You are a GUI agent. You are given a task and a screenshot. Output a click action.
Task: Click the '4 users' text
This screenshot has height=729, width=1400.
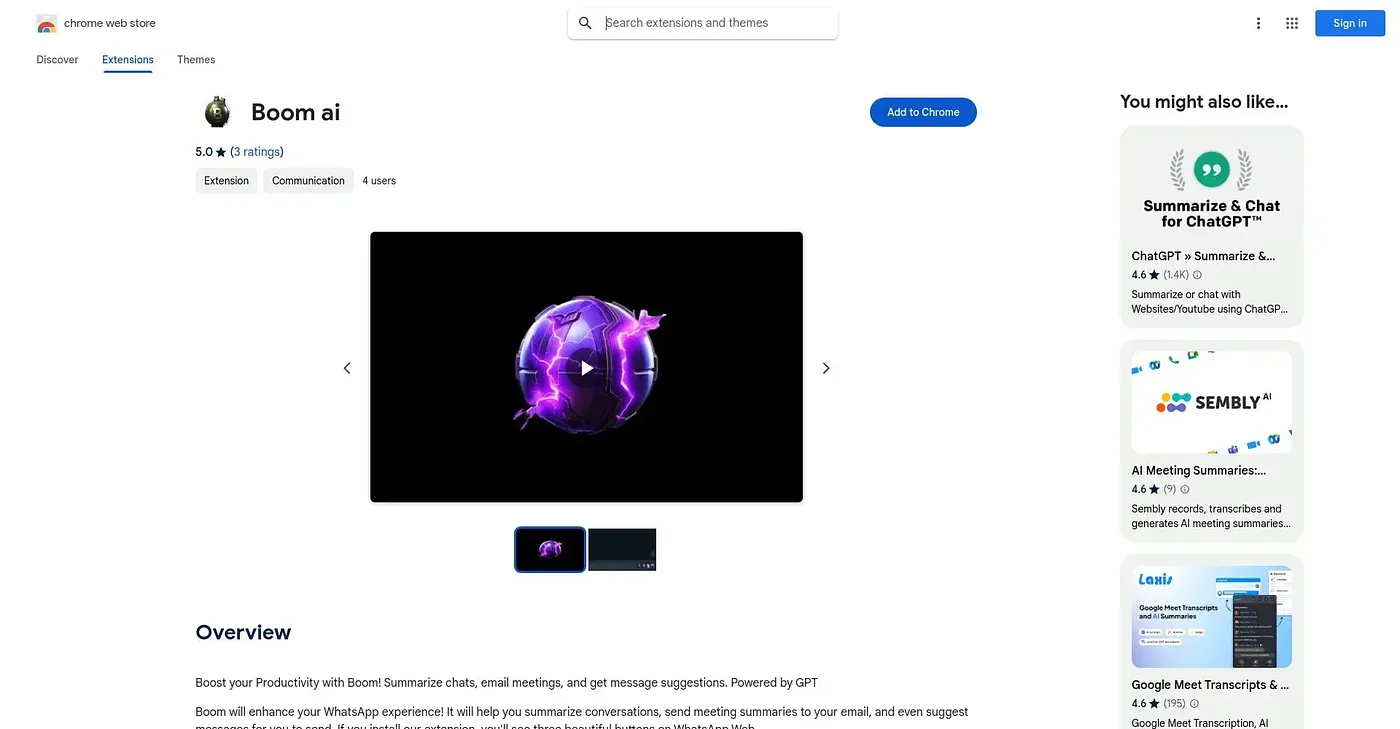click(379, 181)
